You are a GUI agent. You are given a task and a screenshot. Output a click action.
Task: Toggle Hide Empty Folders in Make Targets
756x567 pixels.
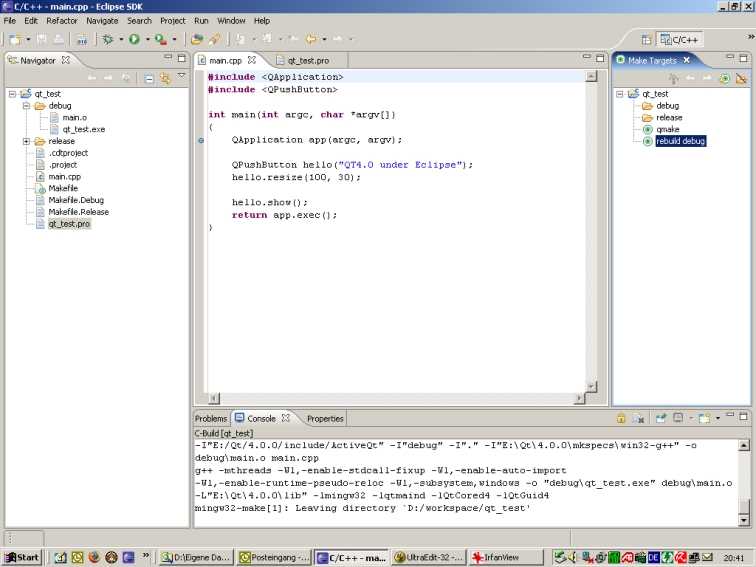(x=742, y=78)
